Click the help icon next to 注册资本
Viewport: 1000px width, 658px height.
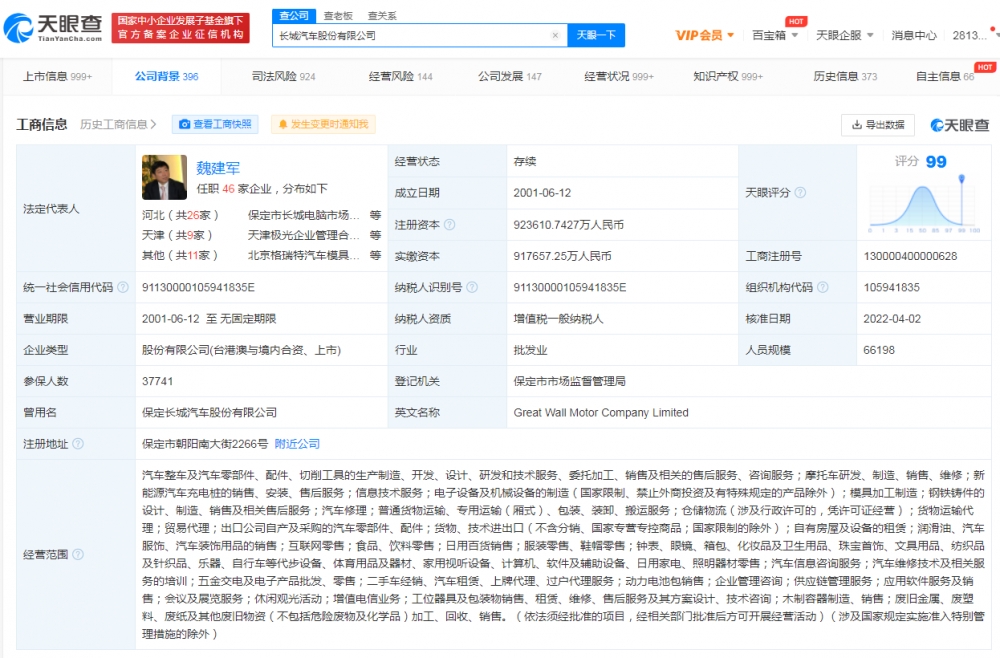450,224
